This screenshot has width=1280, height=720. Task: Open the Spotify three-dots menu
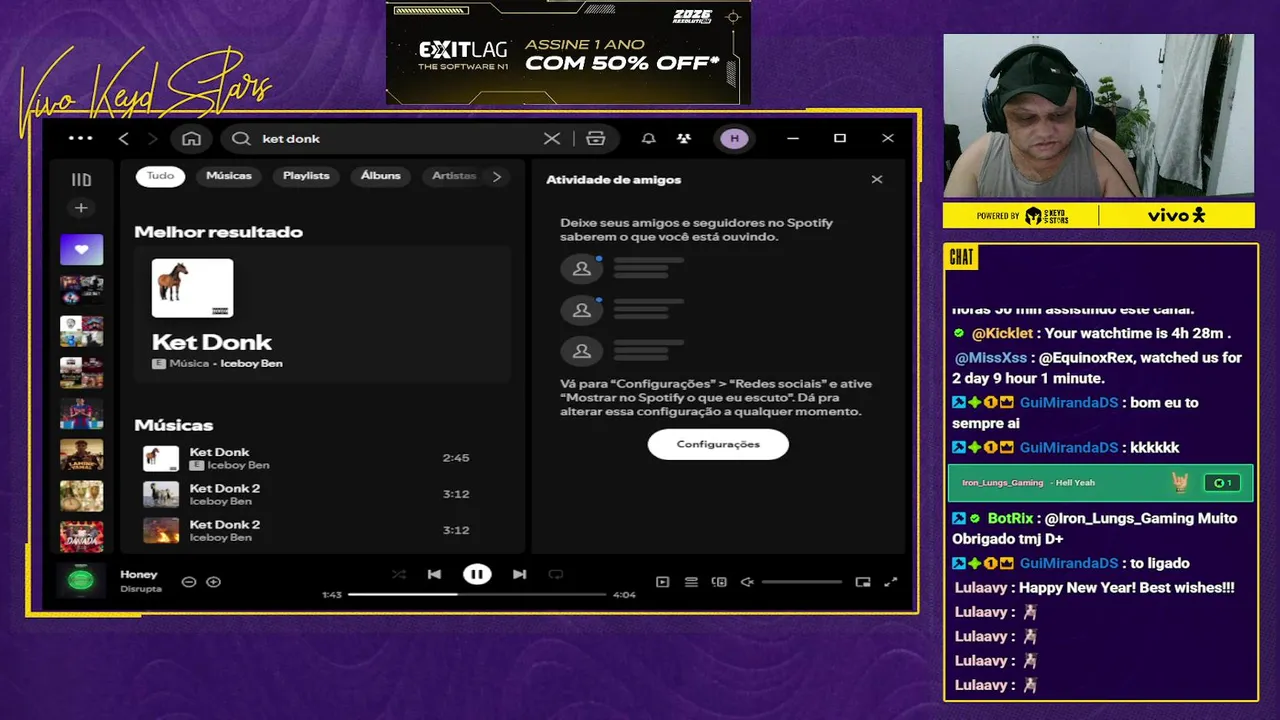click(80, 139)
